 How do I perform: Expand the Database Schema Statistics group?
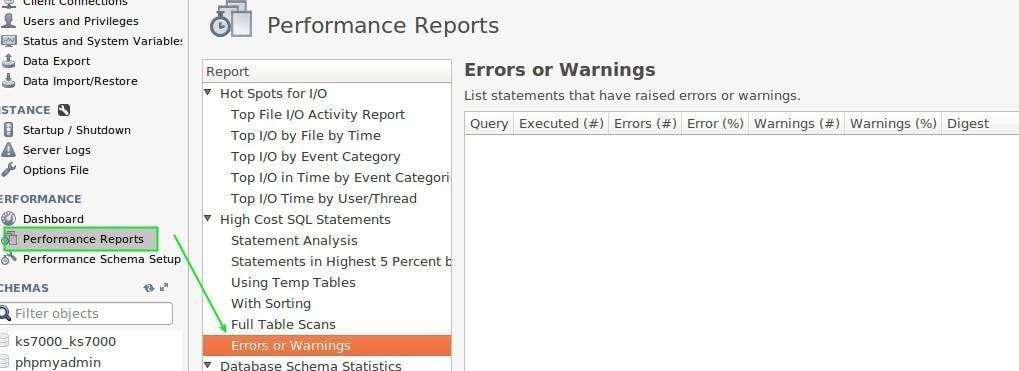pos(208,365)
